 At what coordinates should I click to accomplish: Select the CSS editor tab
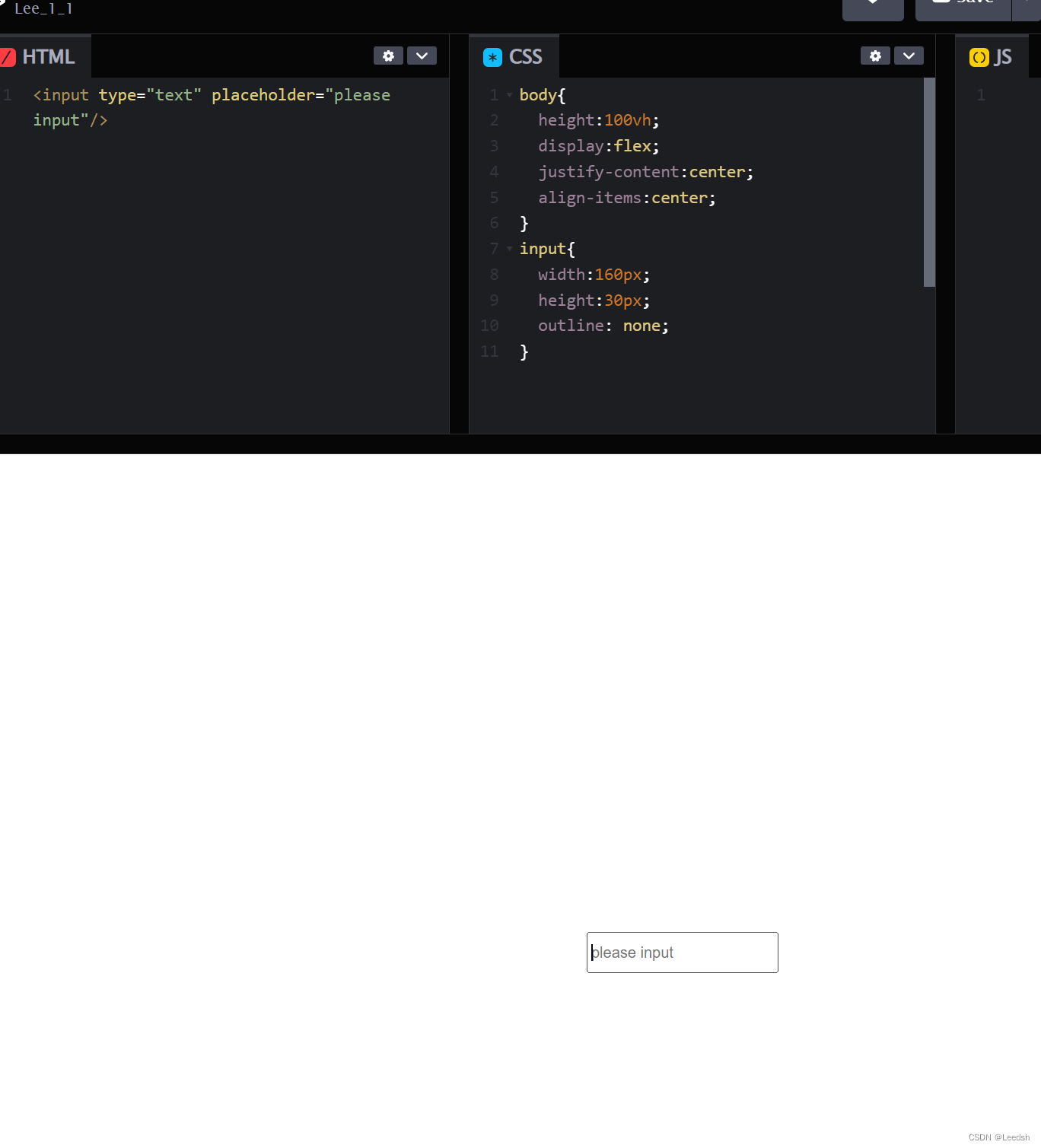(x=514, y=56)
